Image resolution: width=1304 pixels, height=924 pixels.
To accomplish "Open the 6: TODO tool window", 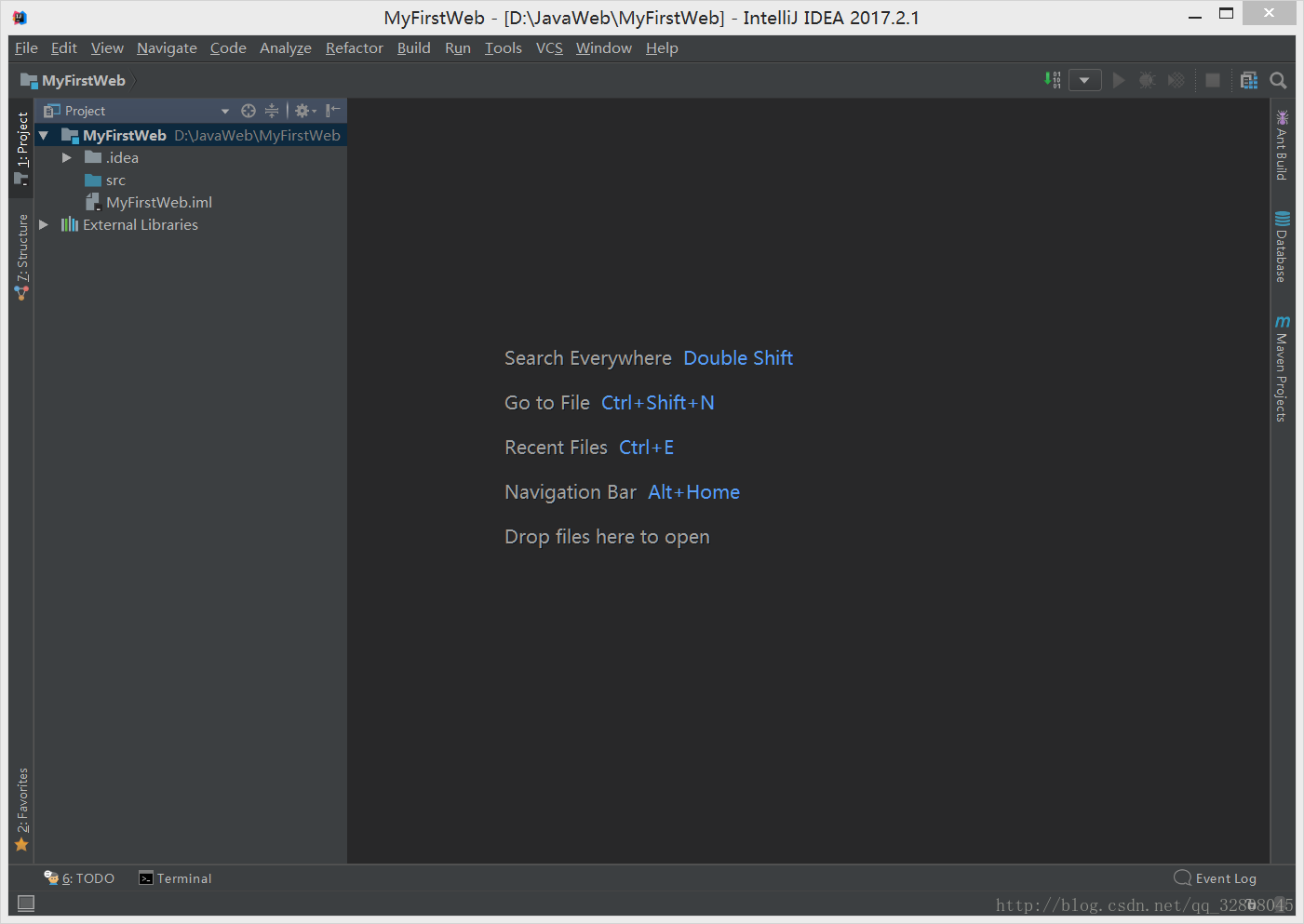I will pyautogui.click(x=79, y=878).
